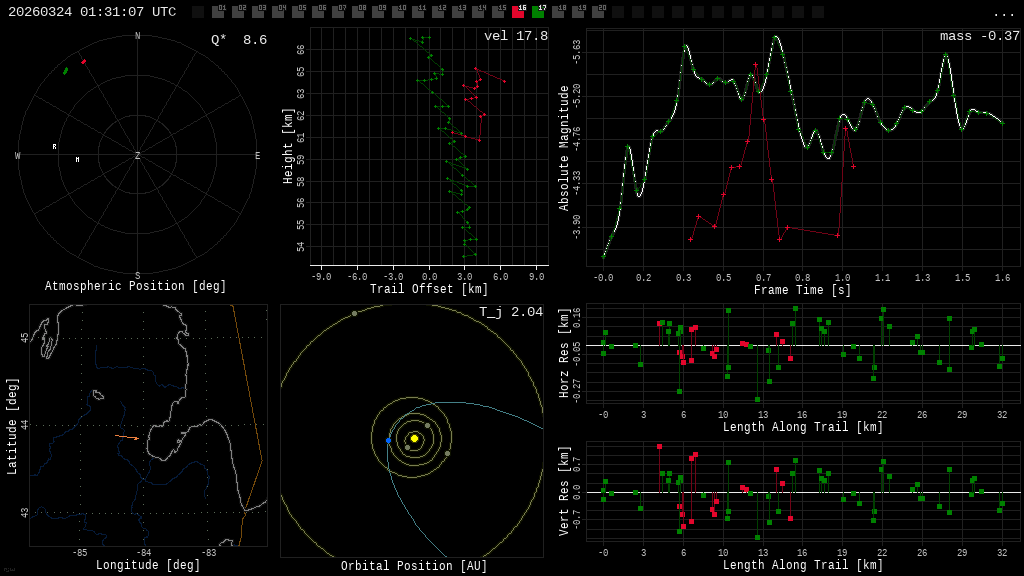Click the M marker on sky plot
Screen dimensions: 1024x576
[x=77, y=159]
